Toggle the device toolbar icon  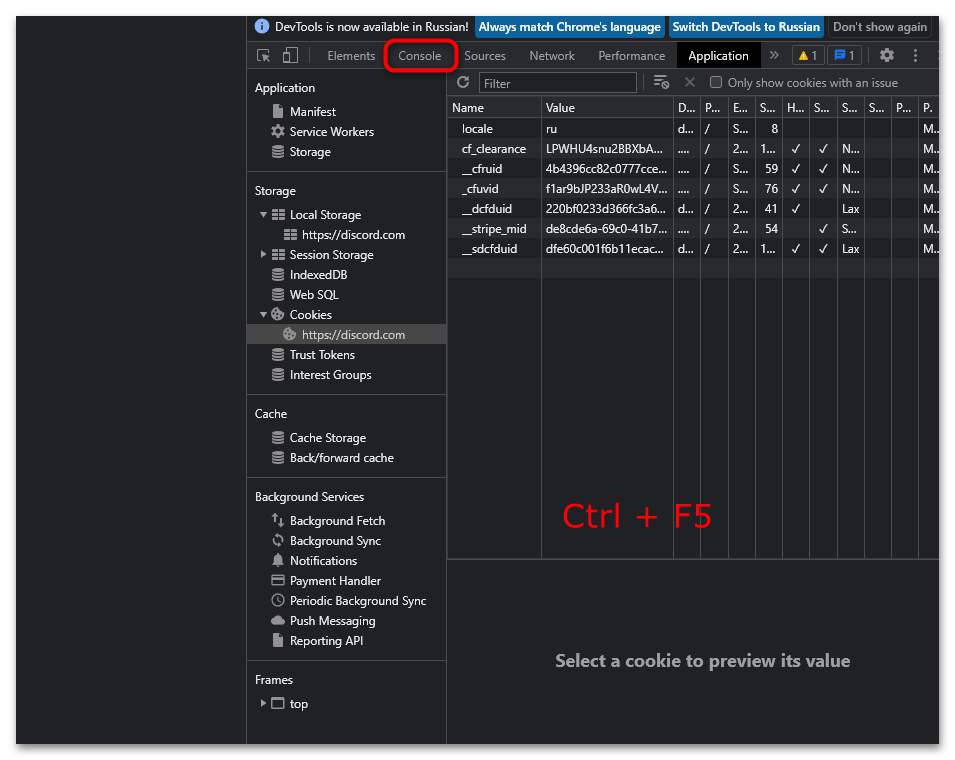click(x=291, y=55)
